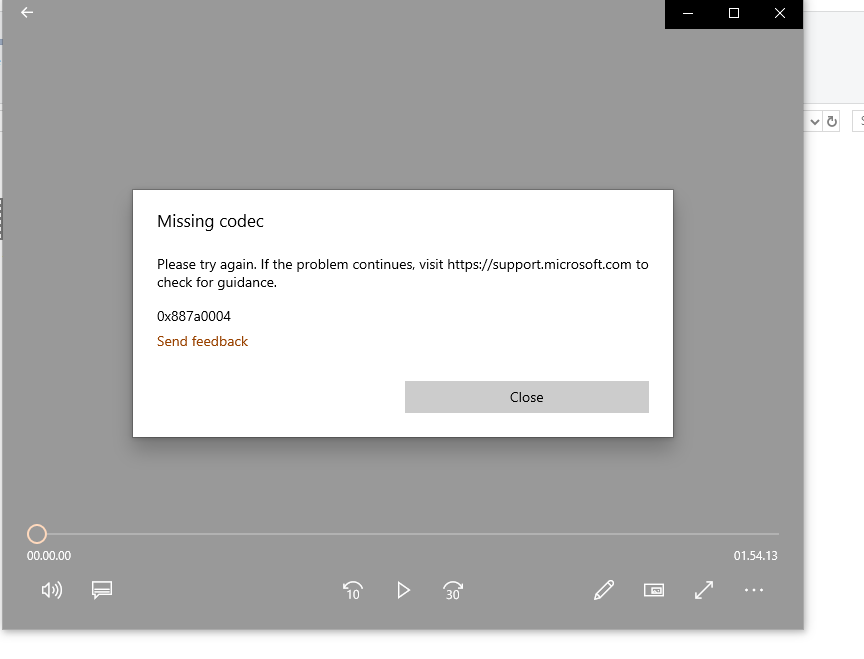Image resolution: width=864 pixels, height=659 pixels.
Task: Open subtitles and captions menu
Action: 102,590
